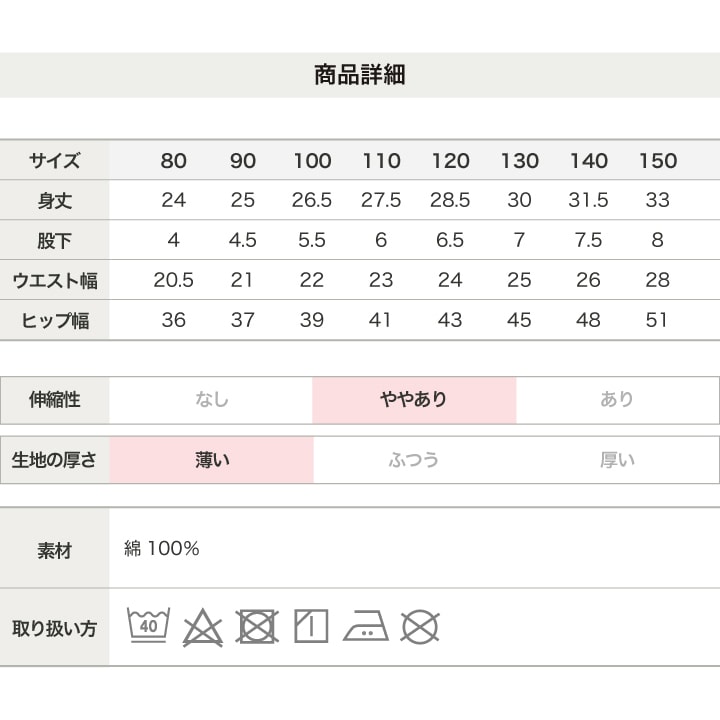720x720 pixels.
Task: Click the 40-degree wash tub icon
Action: (148, 627)
